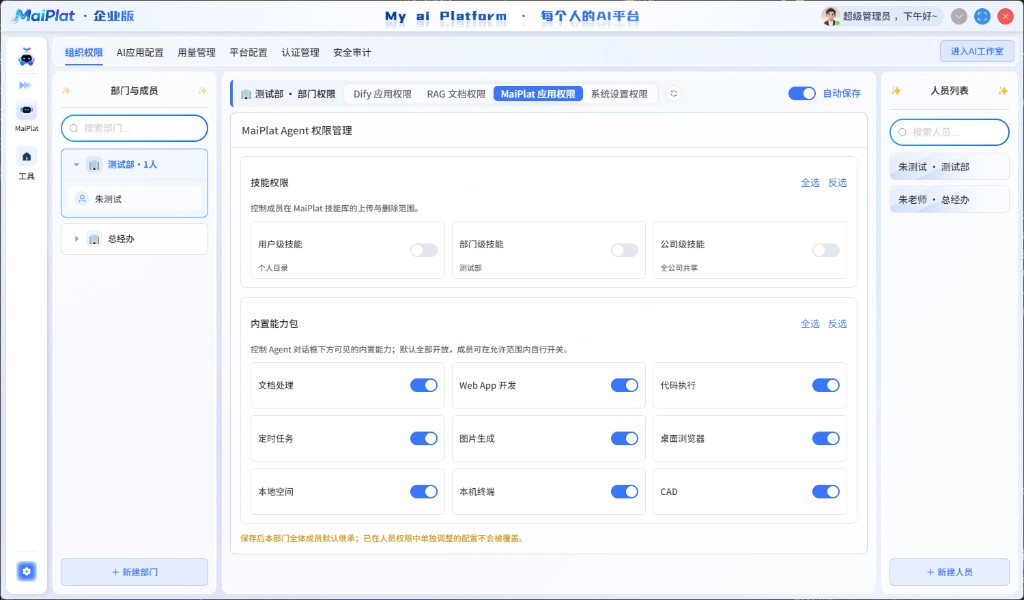This screenshot has width=1024, height=600.
Task: Click the refresh icon beside 系统设置权限 tab
Action: [673, 93]
